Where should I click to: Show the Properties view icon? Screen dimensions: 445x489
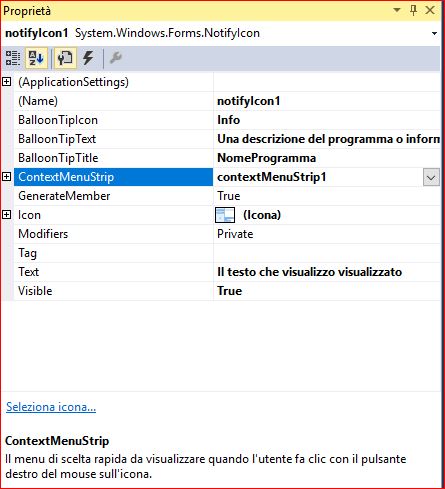[65, 58]
